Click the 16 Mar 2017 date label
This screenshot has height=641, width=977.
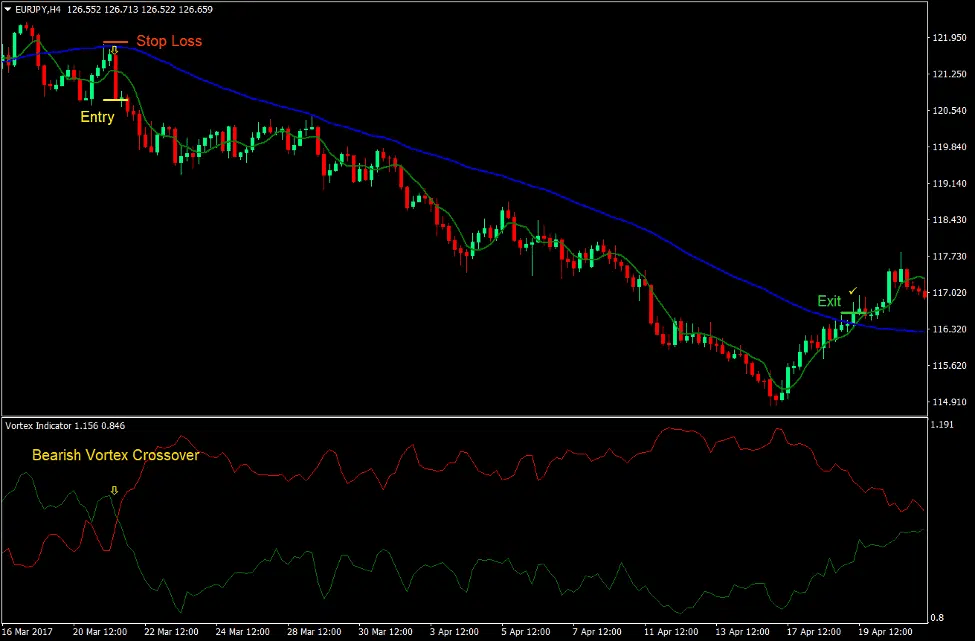[x=27, y=631]
